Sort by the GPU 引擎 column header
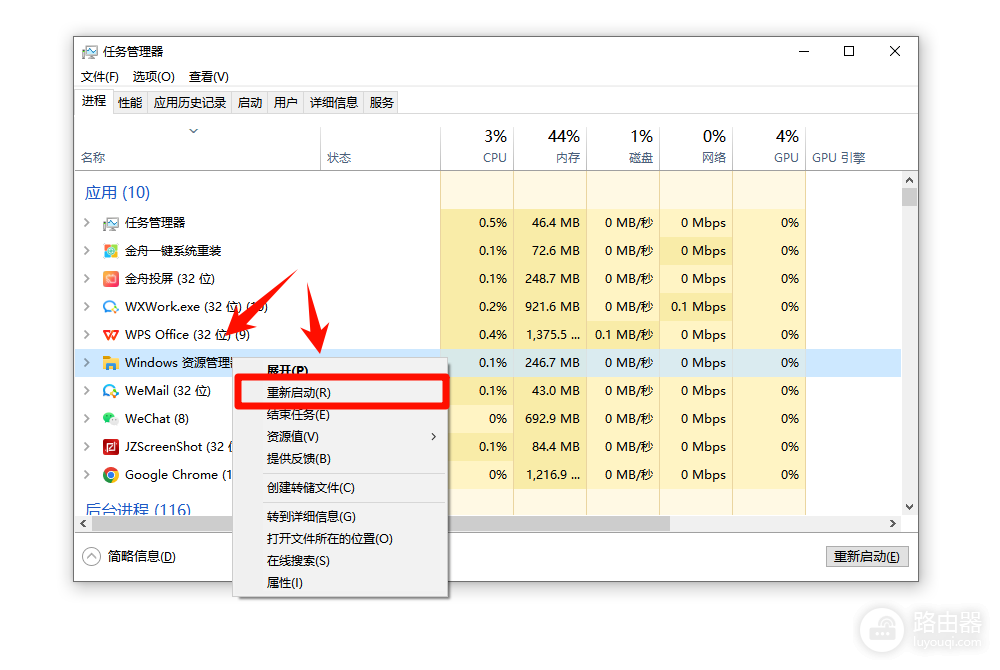 (838, 157)
